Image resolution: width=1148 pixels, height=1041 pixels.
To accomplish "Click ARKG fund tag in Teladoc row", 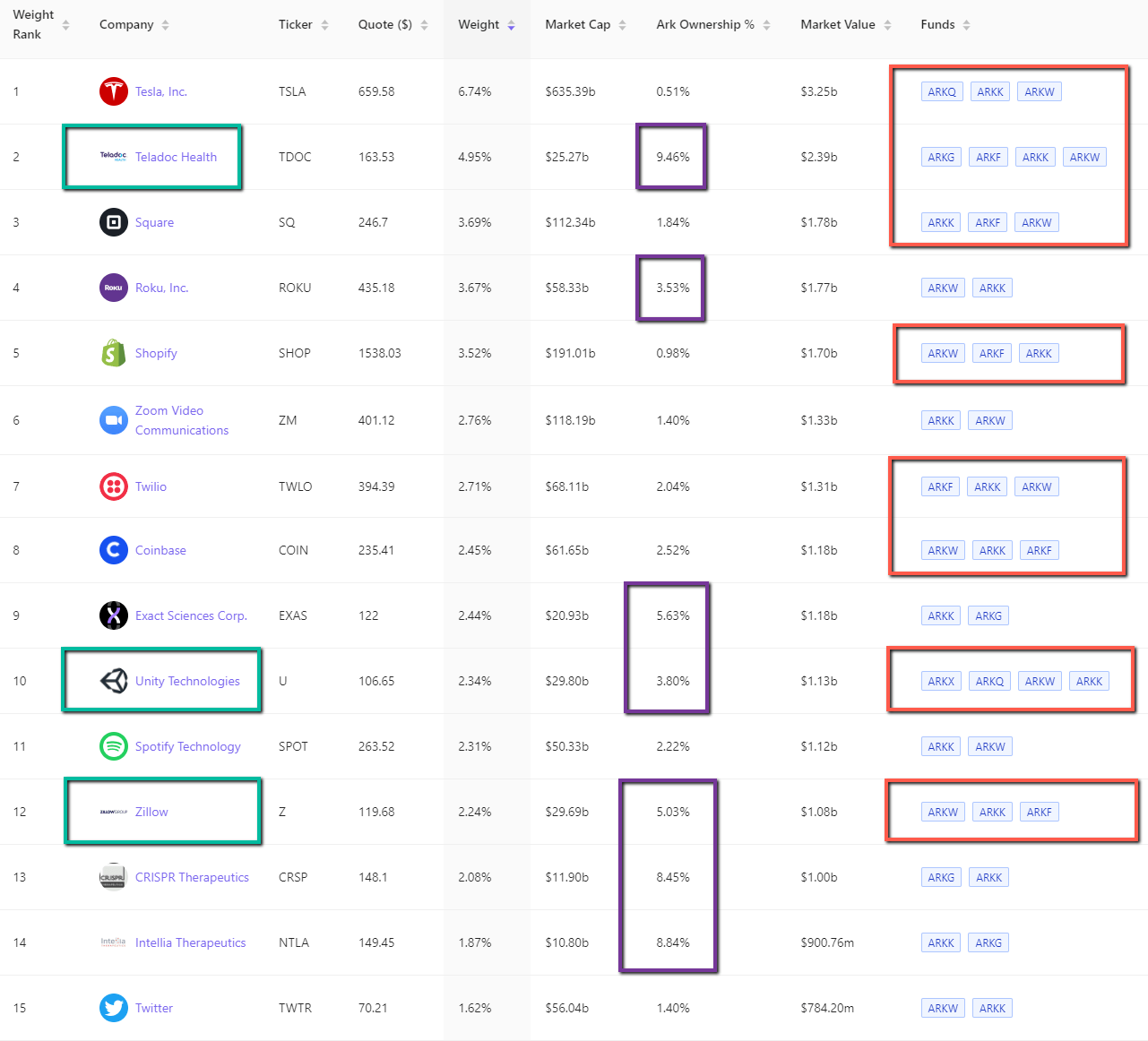I will 941,157.
